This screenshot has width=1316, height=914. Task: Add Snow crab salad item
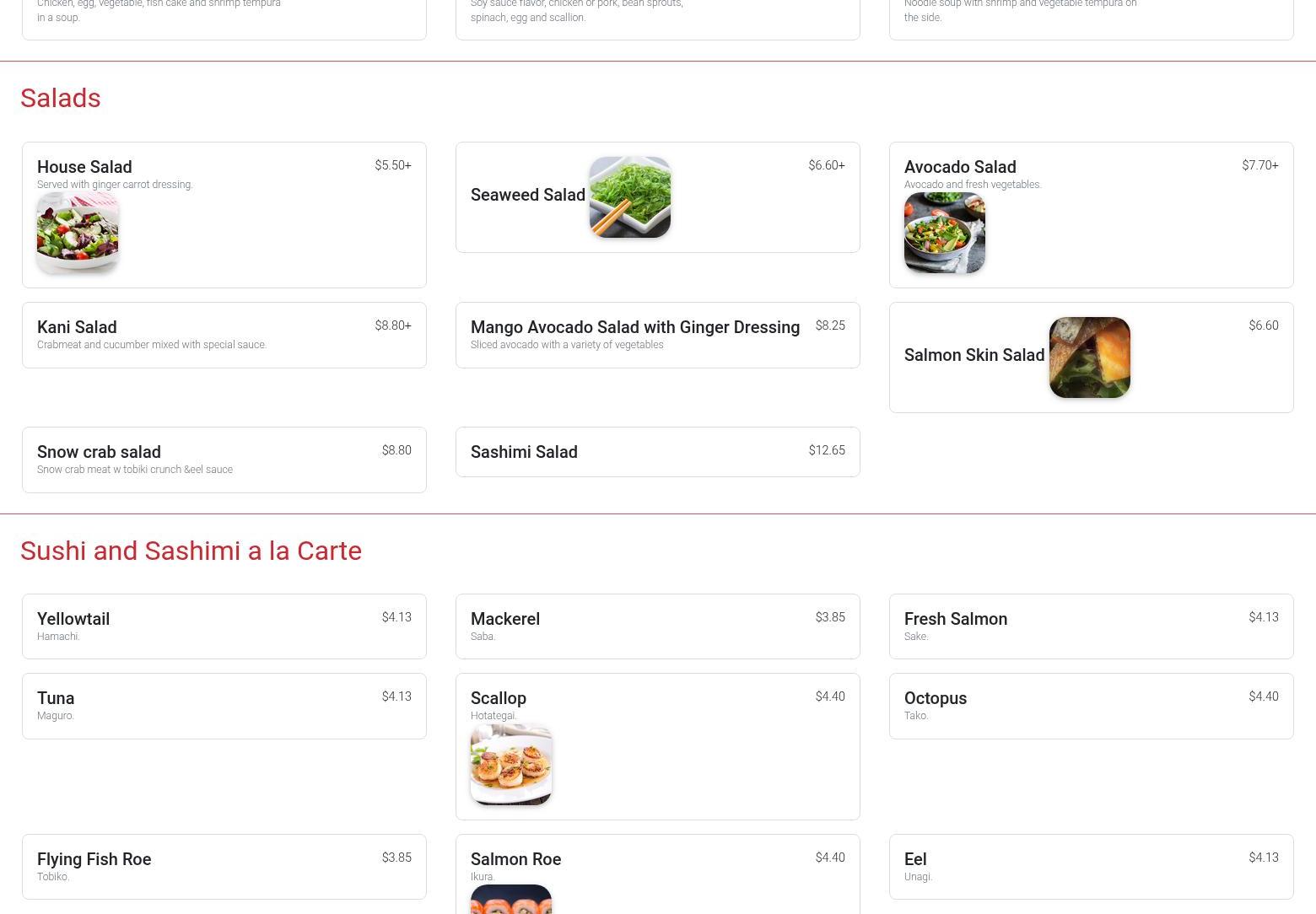point(224,460)
